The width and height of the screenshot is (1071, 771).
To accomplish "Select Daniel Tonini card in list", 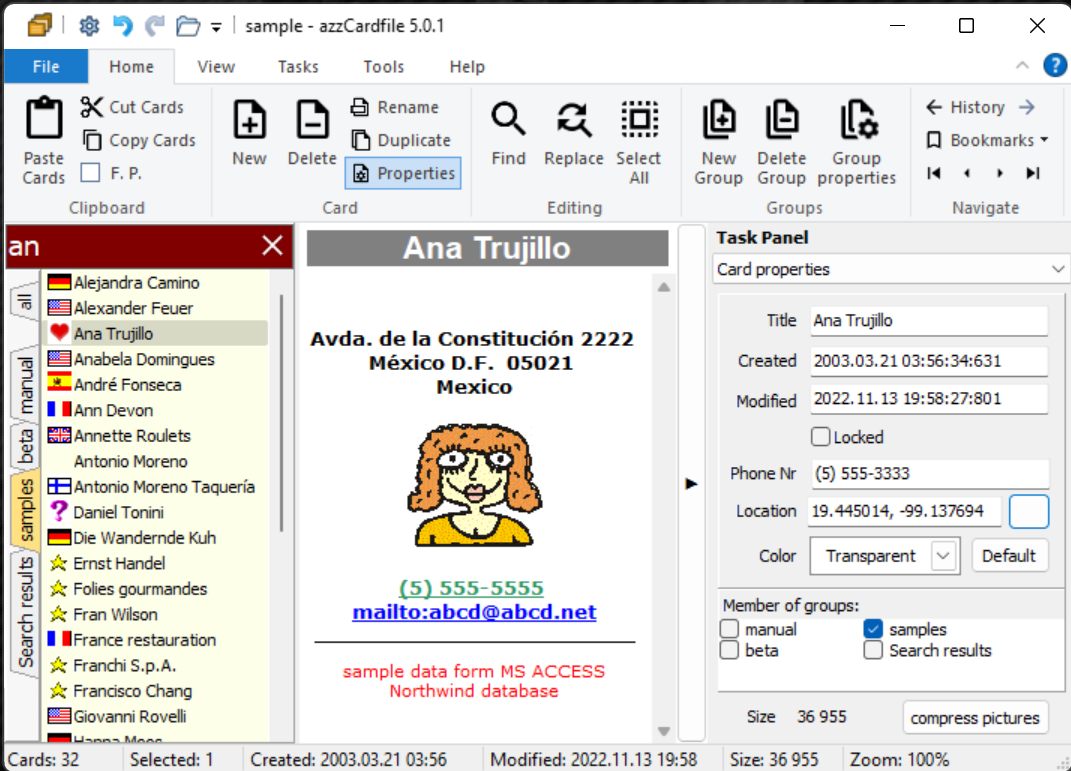I will click(x=157, y=512).
